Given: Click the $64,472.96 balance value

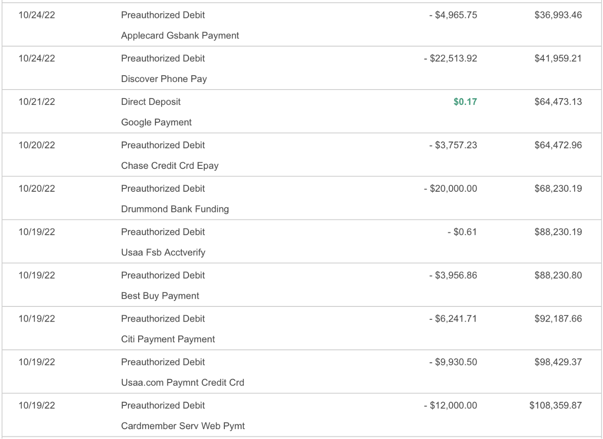Looking at the screenshot, I should 558,145.
